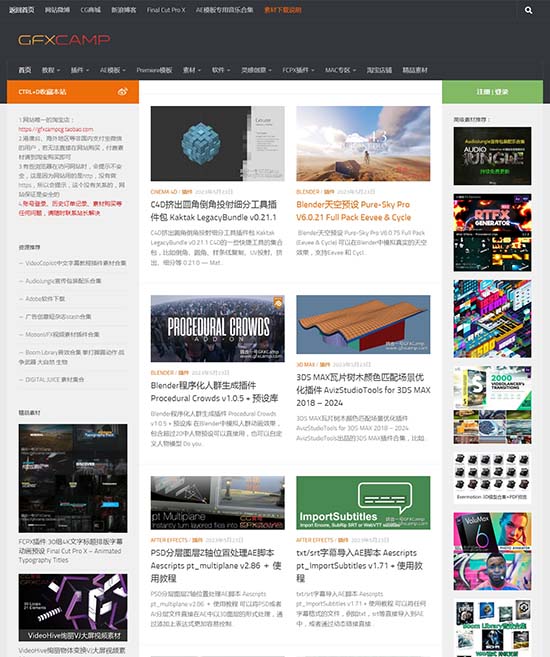Open the ImportSubtitles green thumbnail

click(363, 503)
